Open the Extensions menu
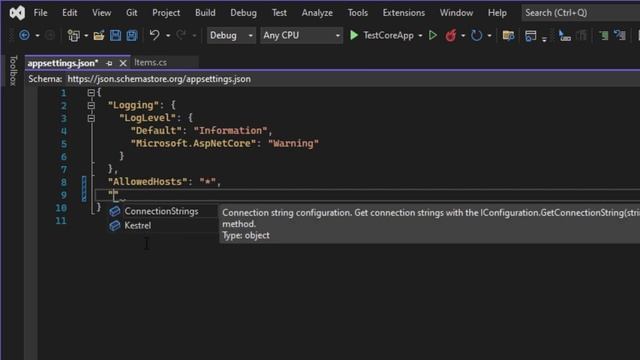 (404, 13)
